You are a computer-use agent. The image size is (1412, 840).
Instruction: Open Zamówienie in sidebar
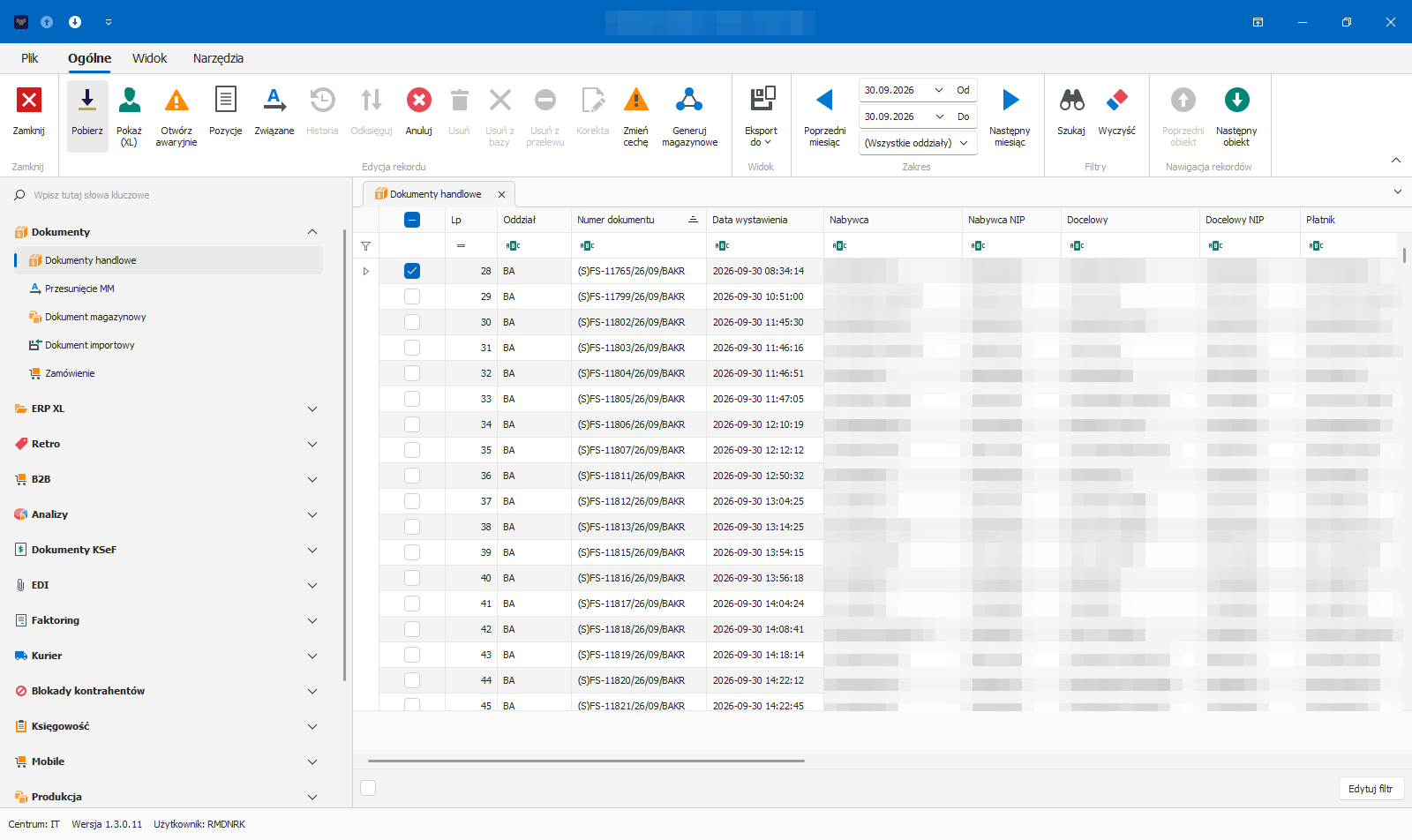click(70, 373)
